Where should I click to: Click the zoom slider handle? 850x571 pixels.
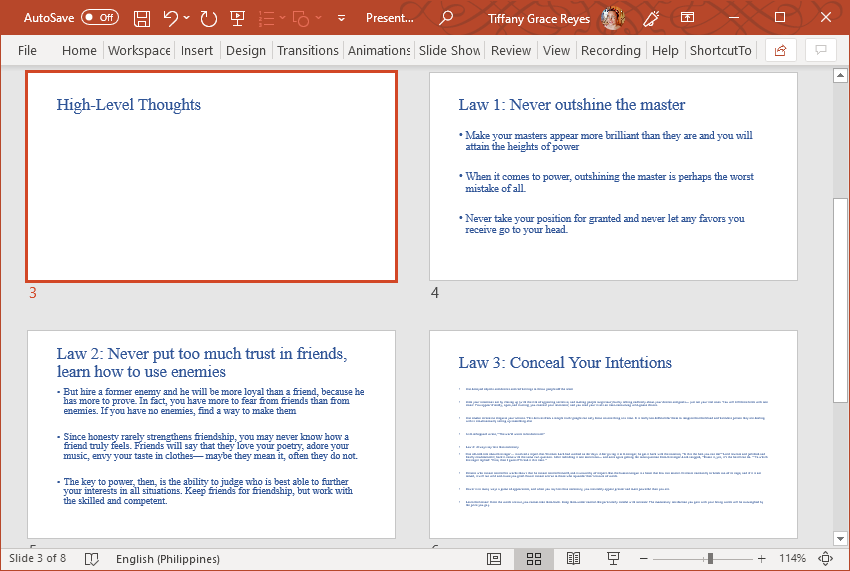pyautogui.click(x=710, y=558)
